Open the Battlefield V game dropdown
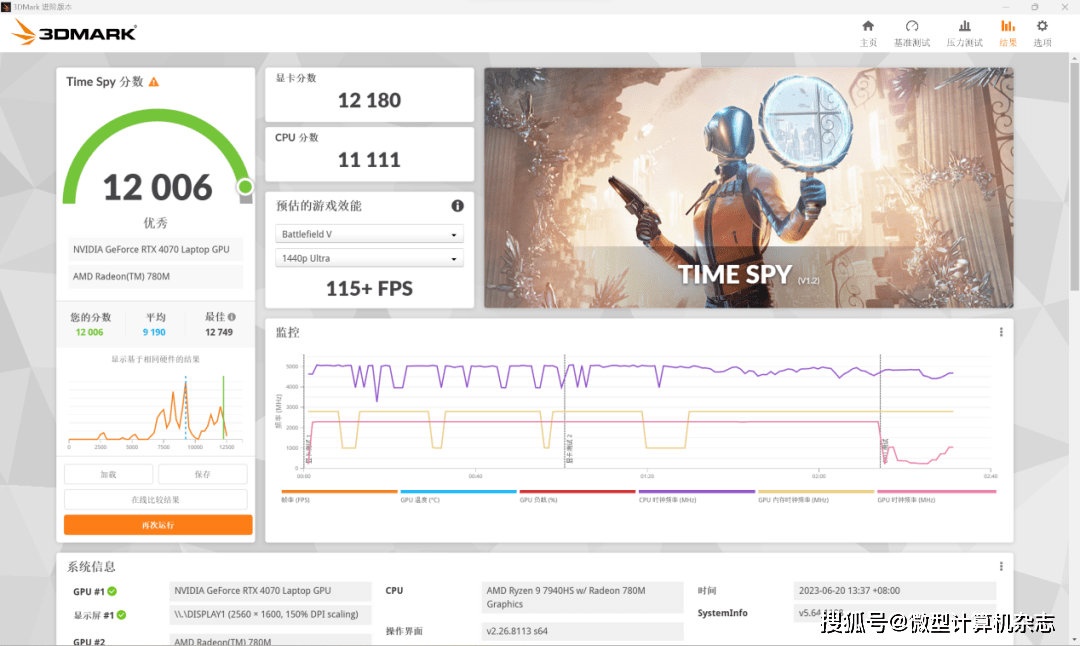The image size is (1080, 646). click(369, 233)
